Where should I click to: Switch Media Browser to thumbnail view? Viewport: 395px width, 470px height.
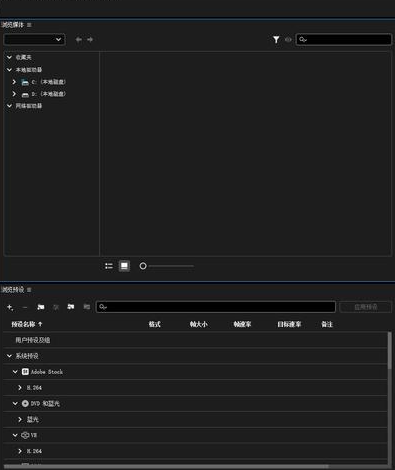coord(124,266)
